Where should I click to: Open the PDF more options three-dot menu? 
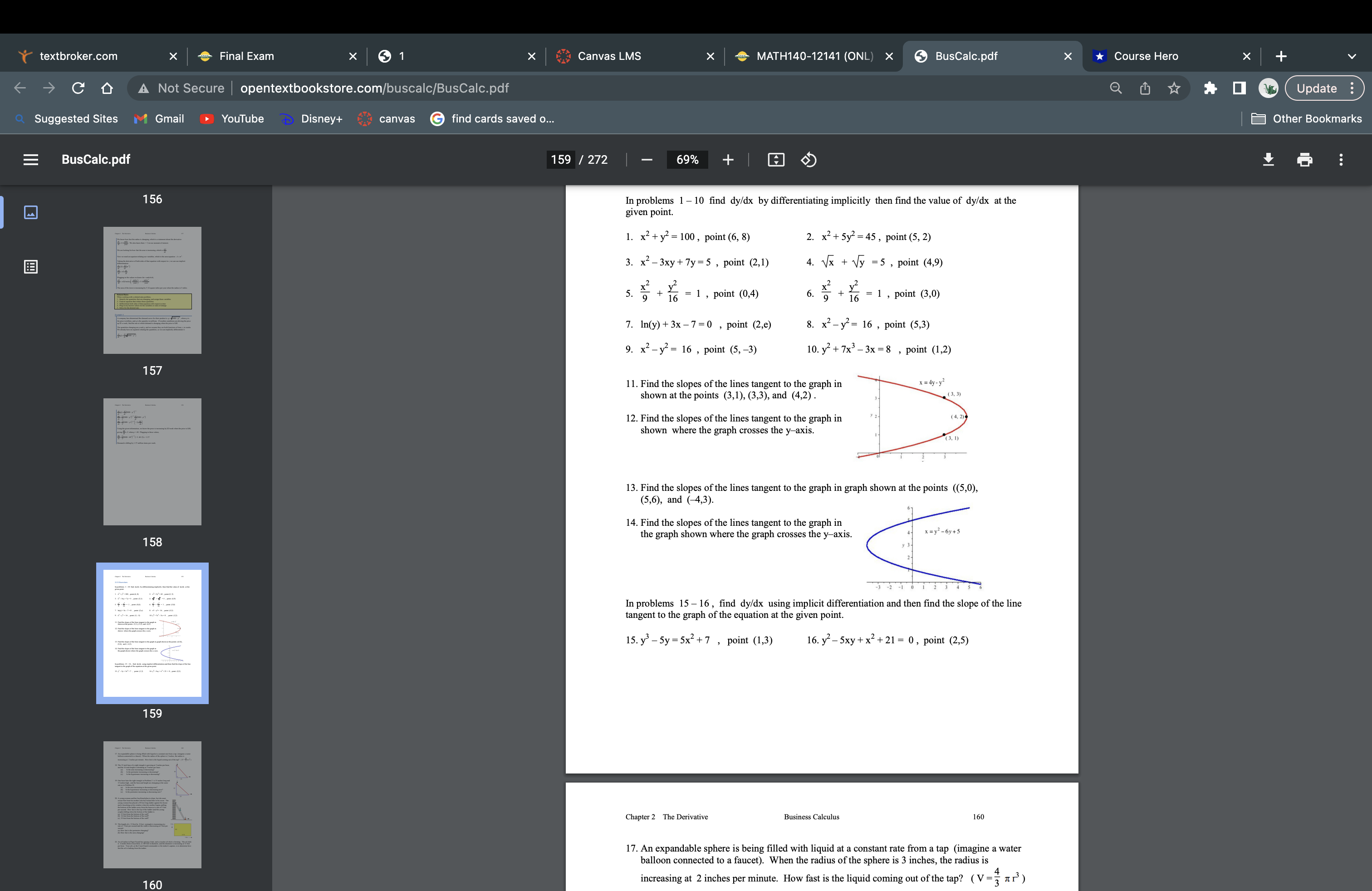coord(1342,160)
